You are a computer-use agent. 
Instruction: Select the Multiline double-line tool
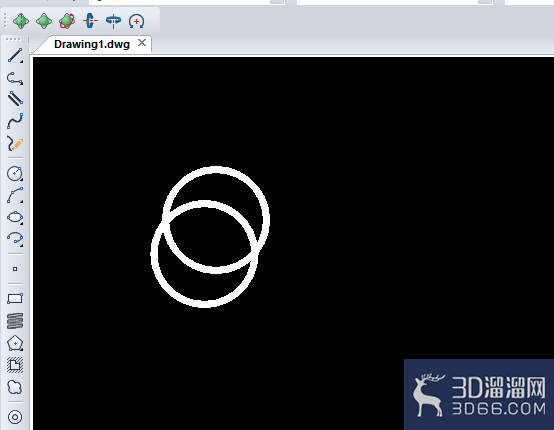[15, 99]
